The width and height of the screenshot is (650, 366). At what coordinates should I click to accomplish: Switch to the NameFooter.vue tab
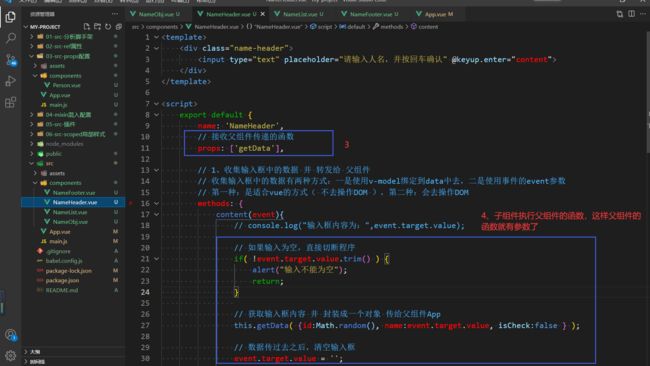pyautogui.click(x=373, y=14)
